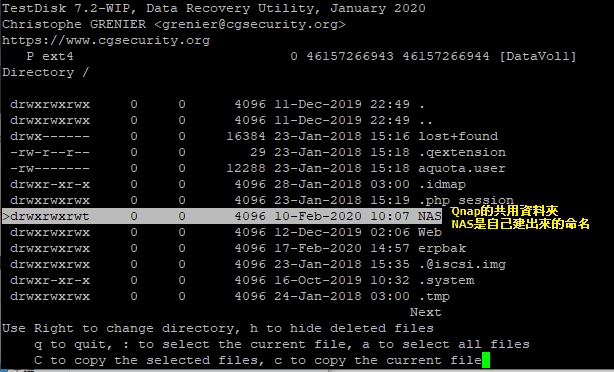Click the .idmap directory name

[442, 184]
